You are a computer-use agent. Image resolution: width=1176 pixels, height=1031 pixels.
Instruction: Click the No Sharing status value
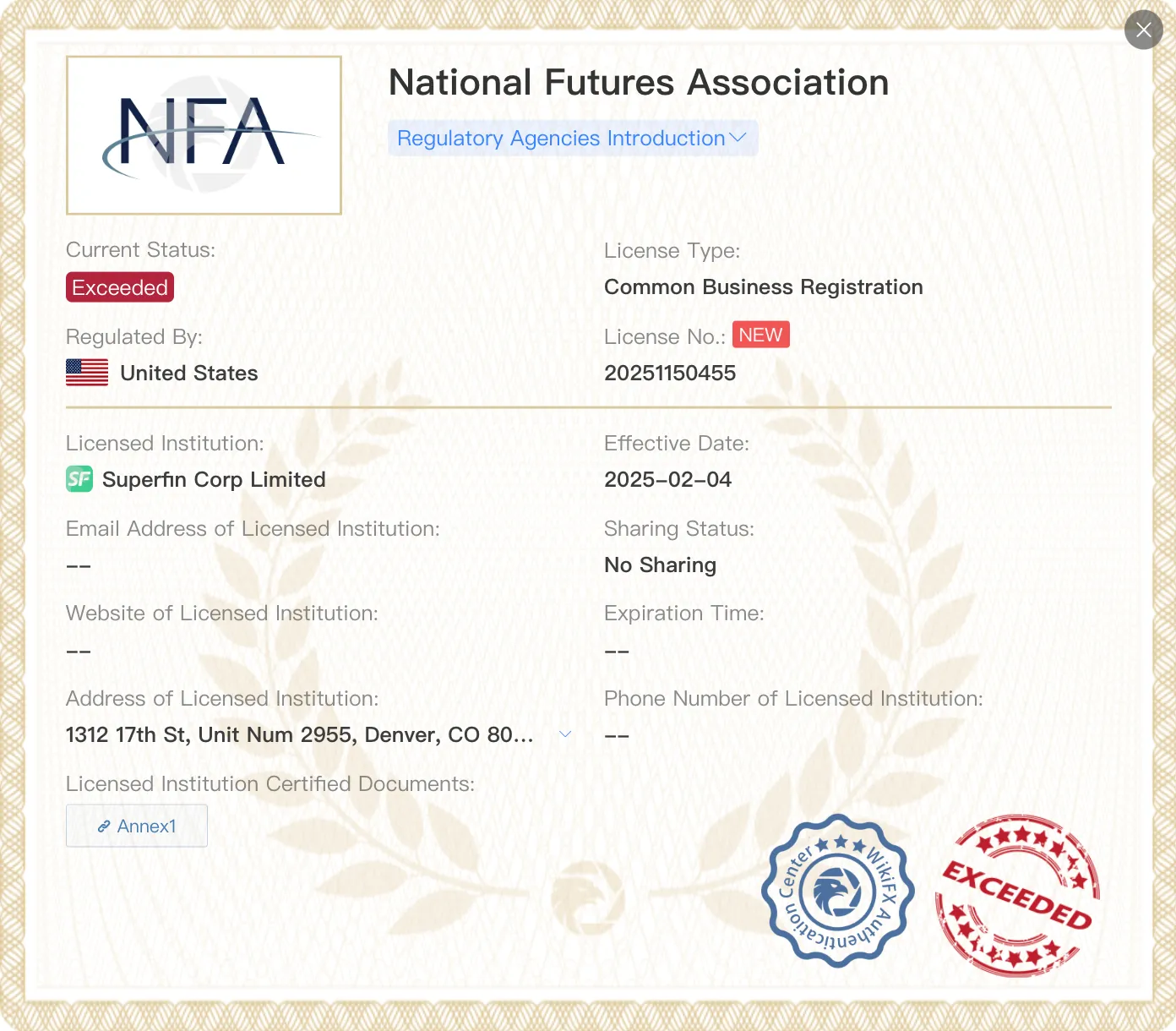(660, 565)
